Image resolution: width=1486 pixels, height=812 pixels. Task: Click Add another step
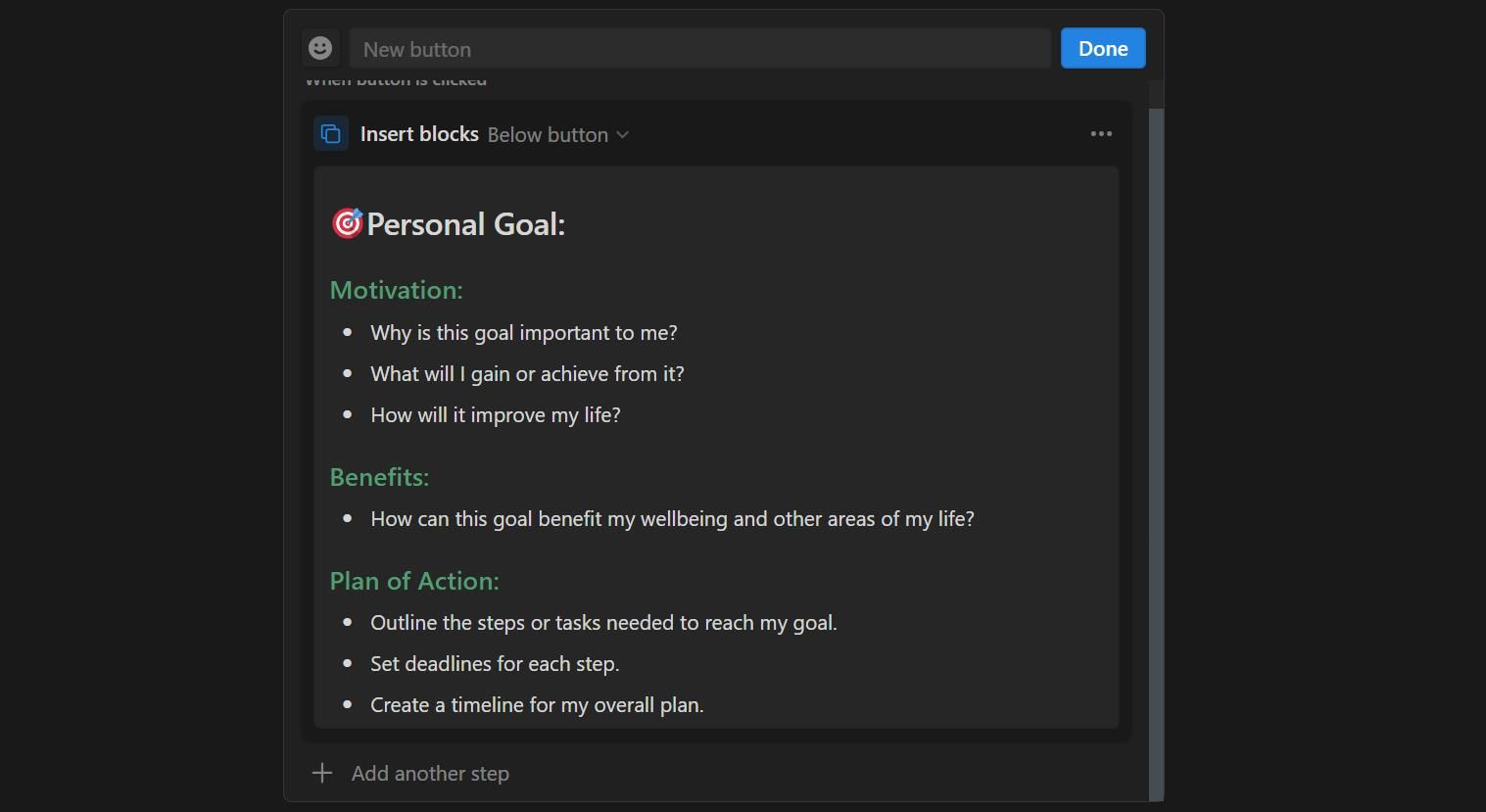[430, 774]
